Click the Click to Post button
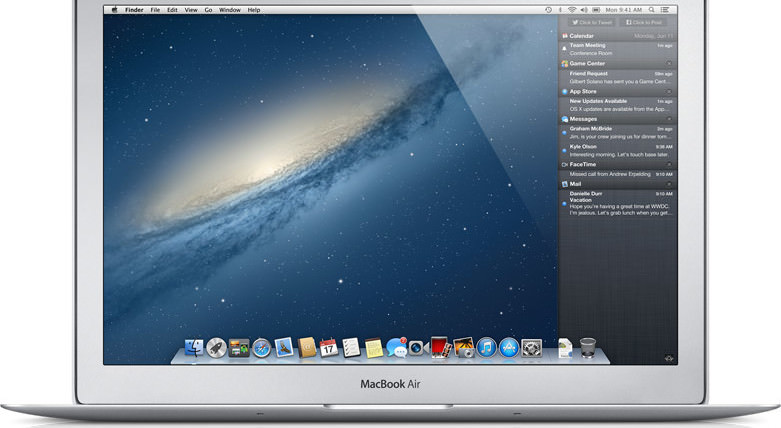The image size is (781, 428). click(644, 22)
